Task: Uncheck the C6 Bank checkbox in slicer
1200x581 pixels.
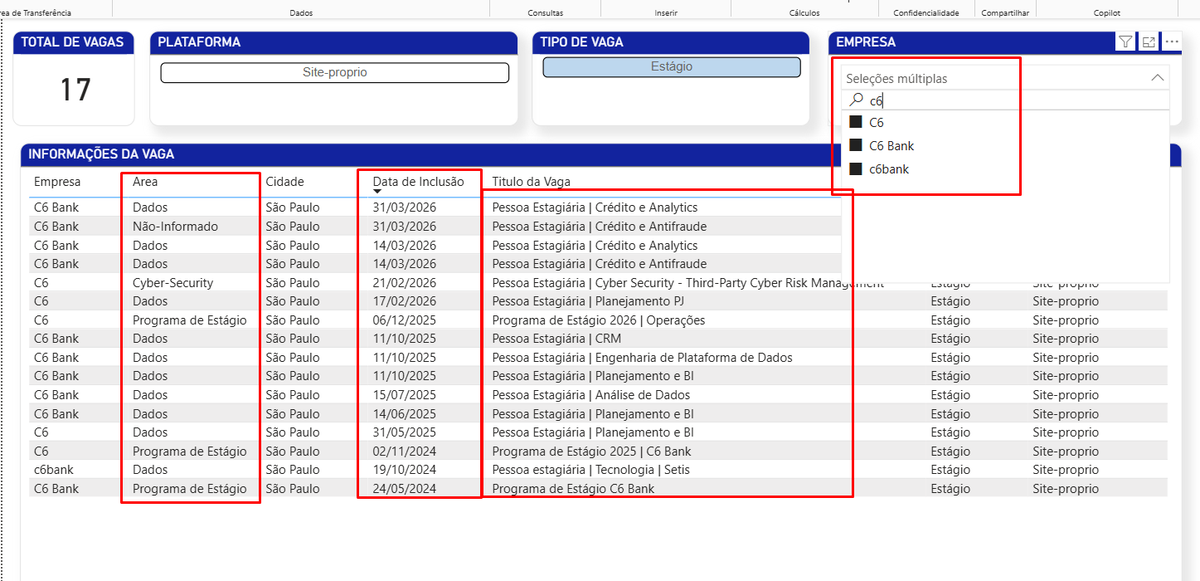Action: pyautogui.click(x=856, y=145)
